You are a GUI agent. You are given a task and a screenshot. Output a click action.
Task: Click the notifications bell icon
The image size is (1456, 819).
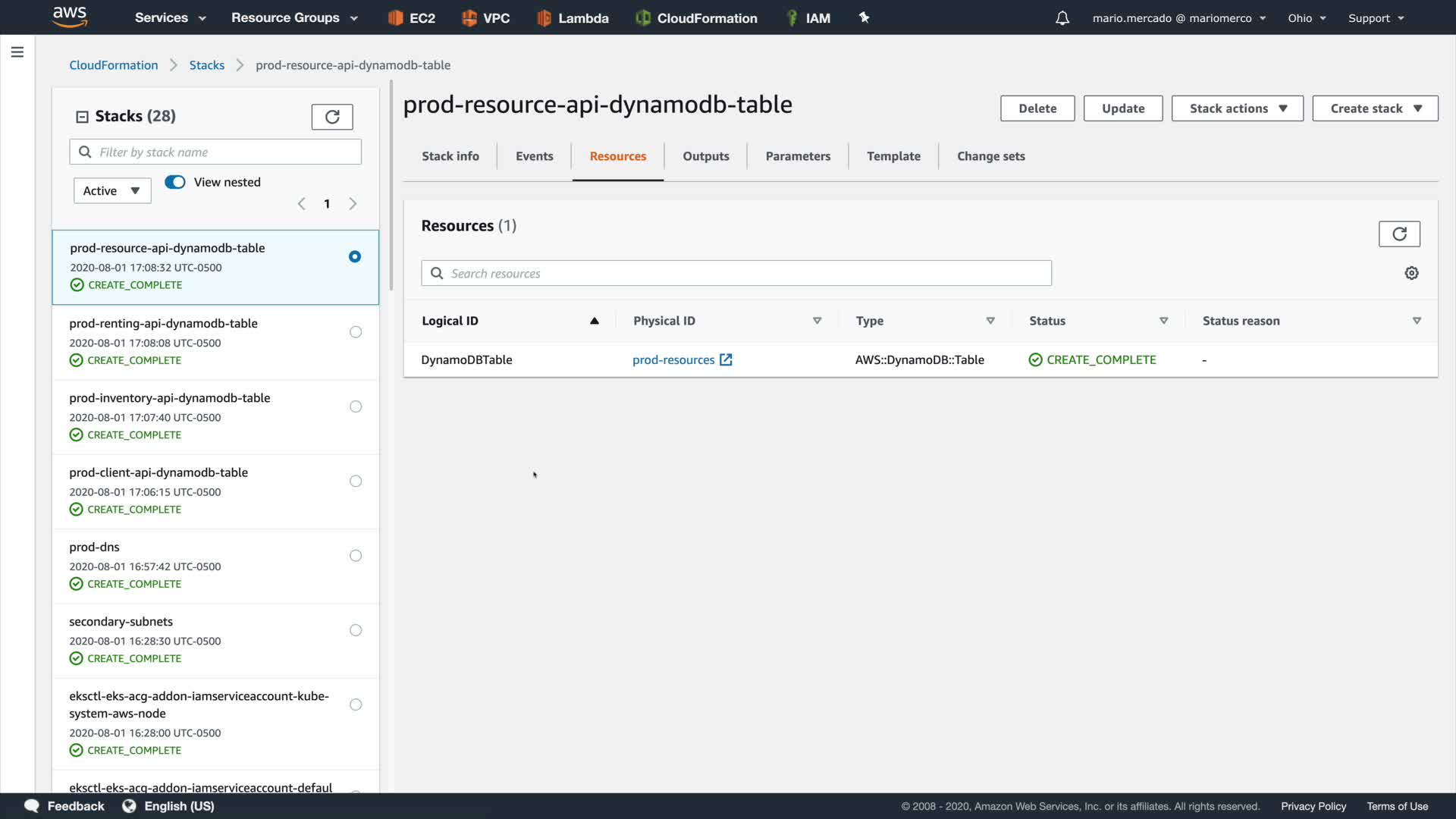pos(1062,18)
